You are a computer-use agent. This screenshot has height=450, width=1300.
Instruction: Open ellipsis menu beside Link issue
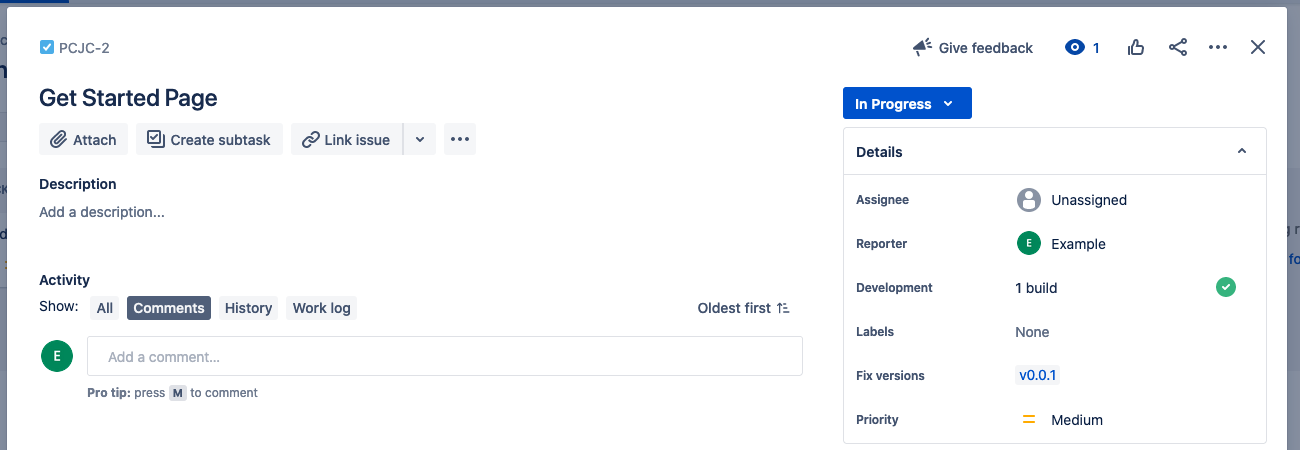(x=460, y=140)
